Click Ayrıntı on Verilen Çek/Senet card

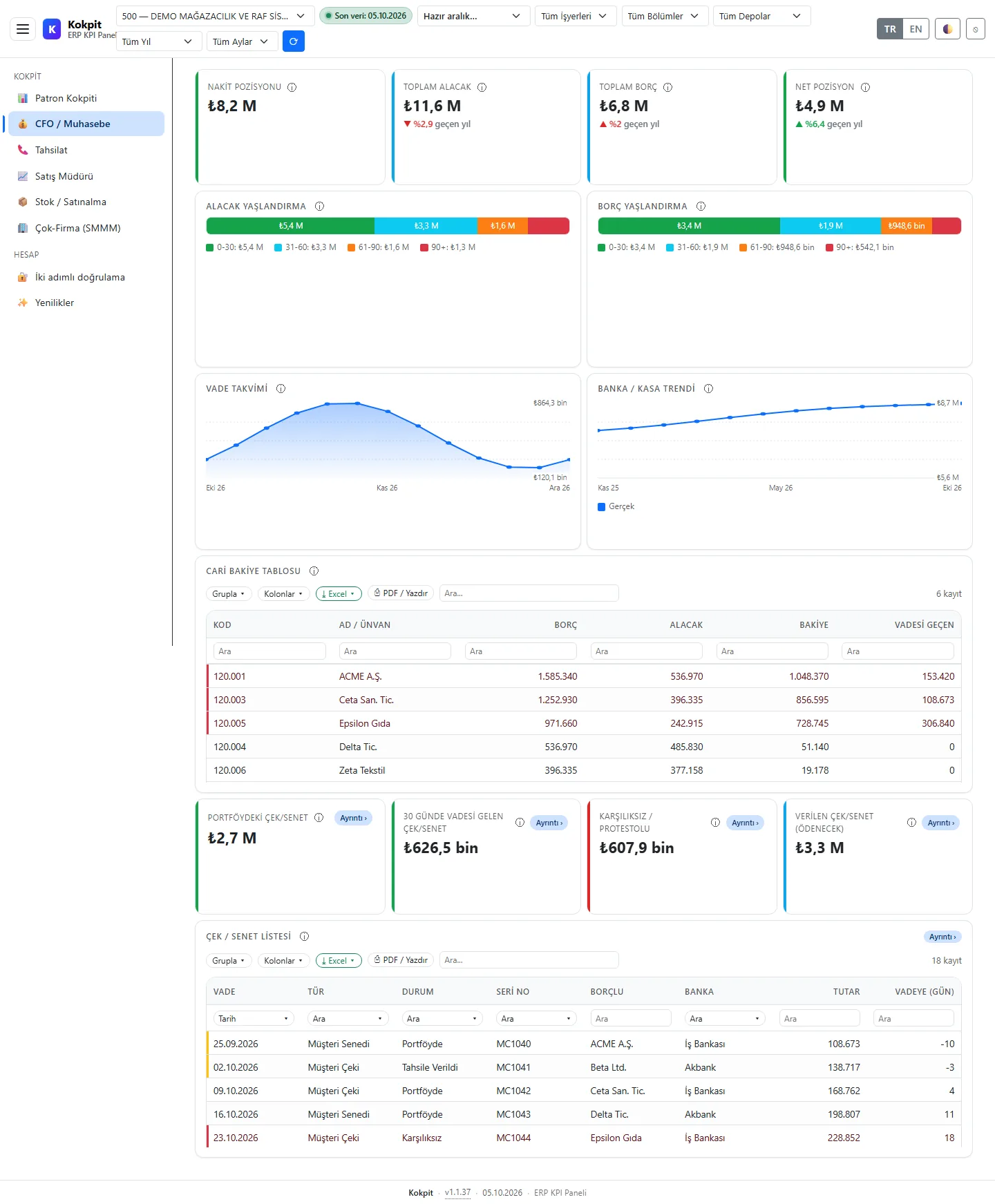pos(940,823)
